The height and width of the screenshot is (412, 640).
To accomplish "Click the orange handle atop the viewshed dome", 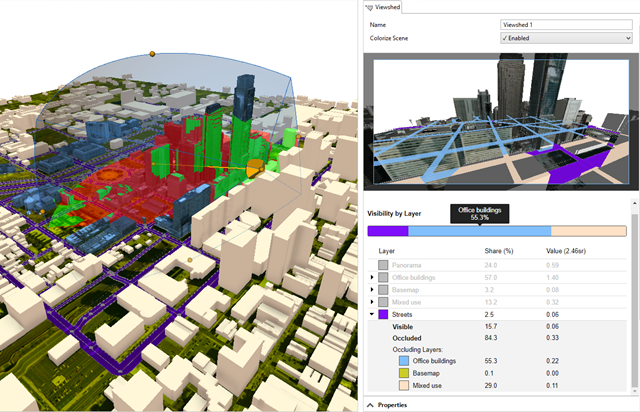I will point(152,53).
